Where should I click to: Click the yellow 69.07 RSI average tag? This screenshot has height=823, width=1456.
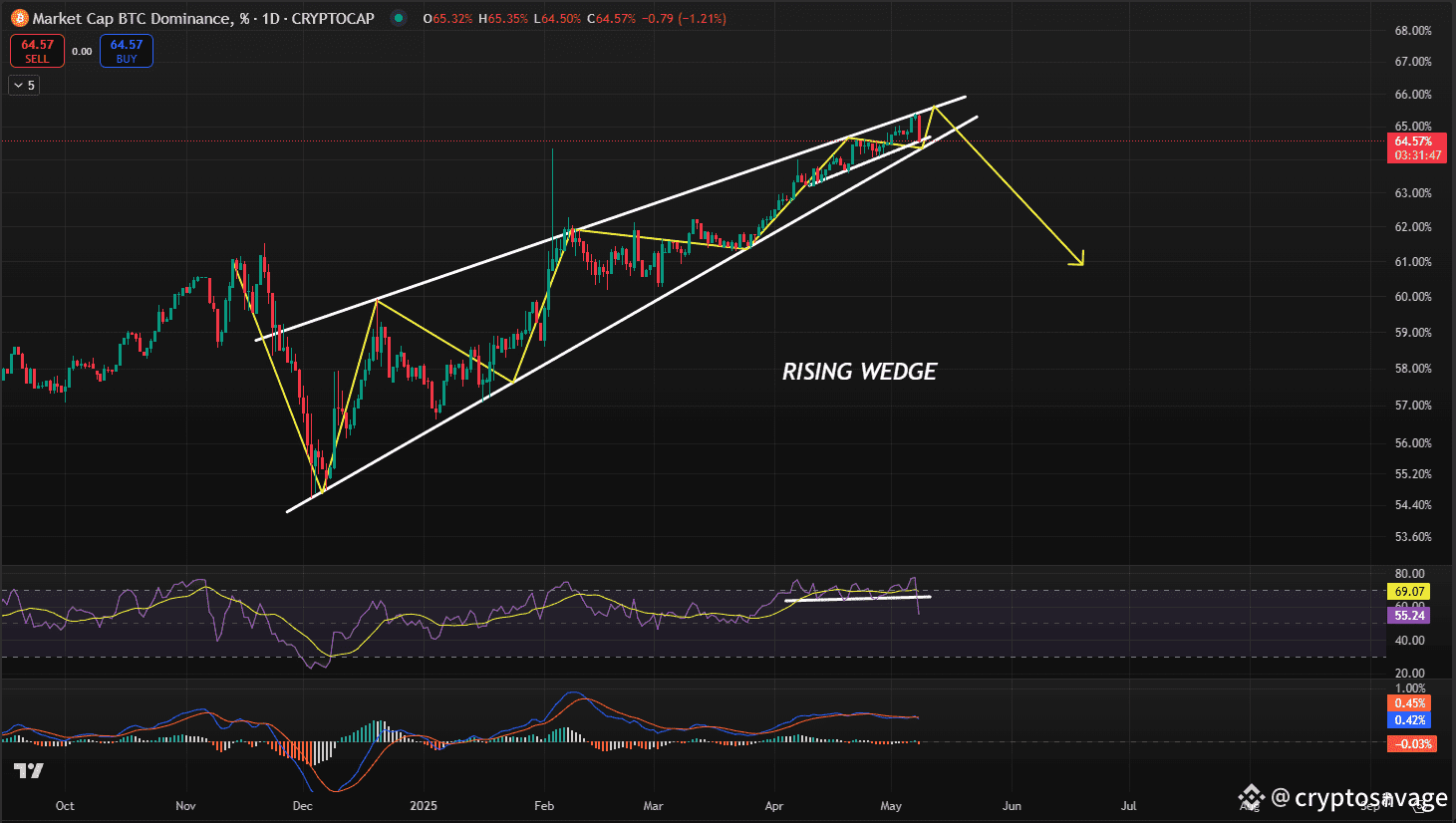coord(1409,592)
